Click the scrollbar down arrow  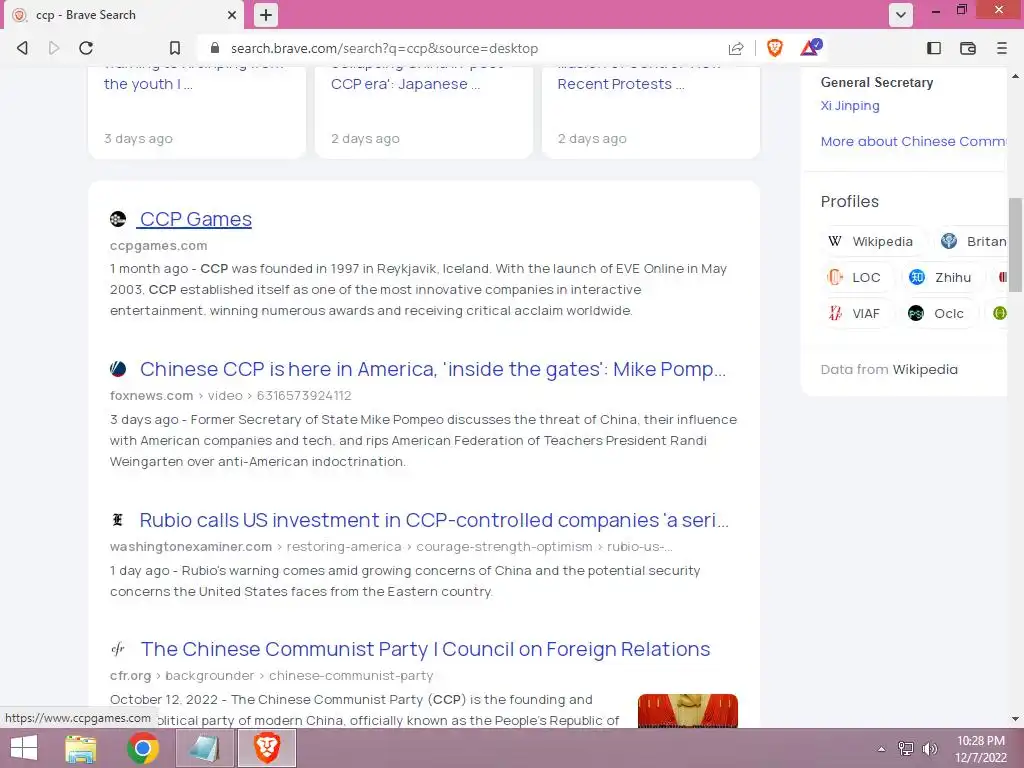1016,719
